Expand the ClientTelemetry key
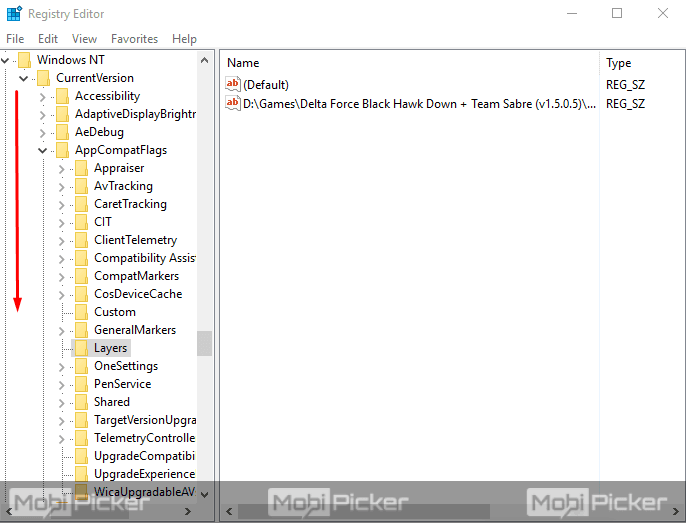 [62, 241]
